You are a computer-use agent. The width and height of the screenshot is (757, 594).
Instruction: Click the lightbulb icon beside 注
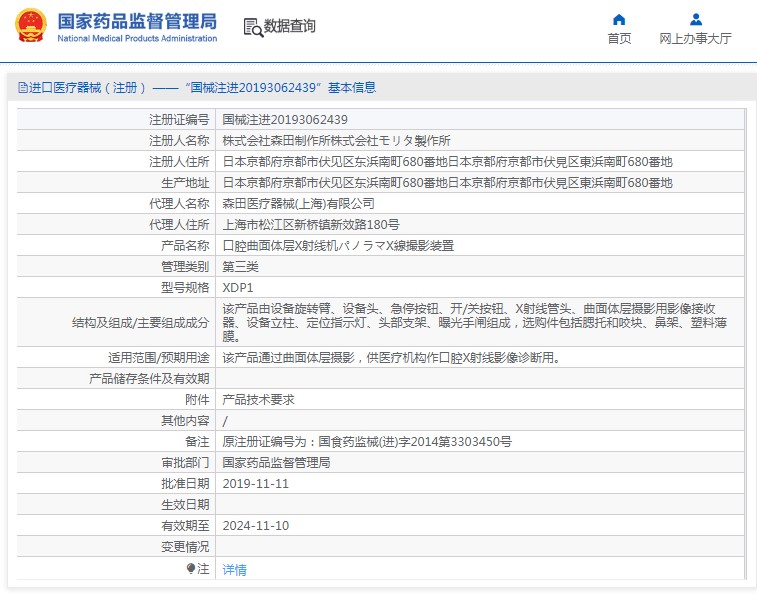tap(191, 568)
